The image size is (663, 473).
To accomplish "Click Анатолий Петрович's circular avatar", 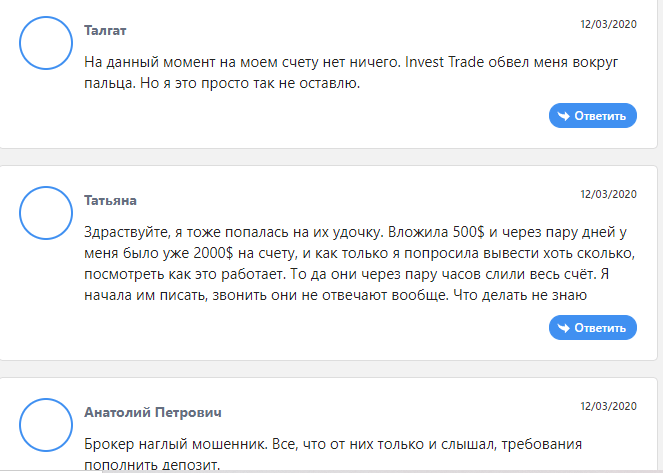I will [x=46, y=425].
